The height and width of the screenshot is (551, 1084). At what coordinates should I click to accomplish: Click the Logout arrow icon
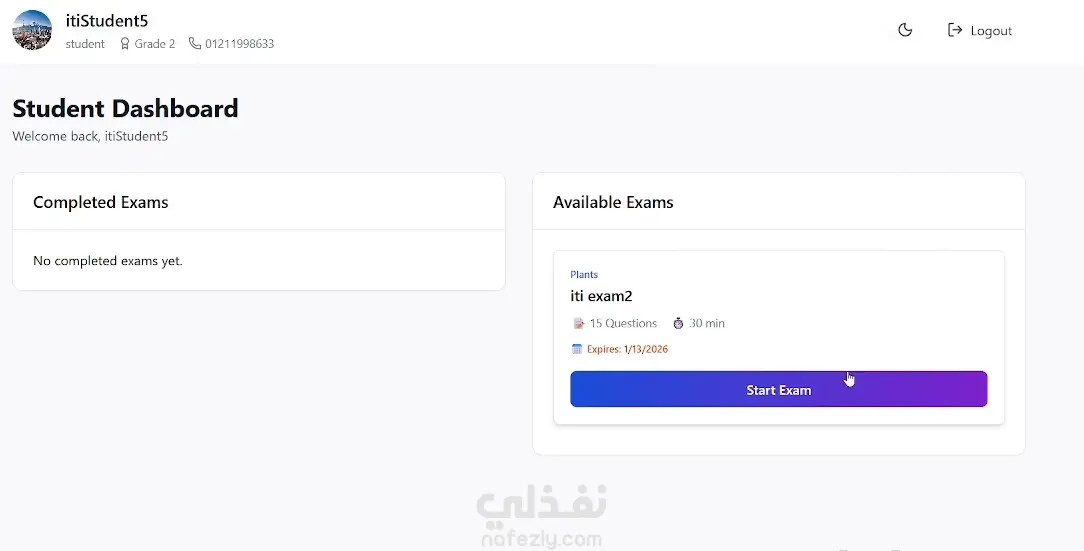(x=955, y=30)
